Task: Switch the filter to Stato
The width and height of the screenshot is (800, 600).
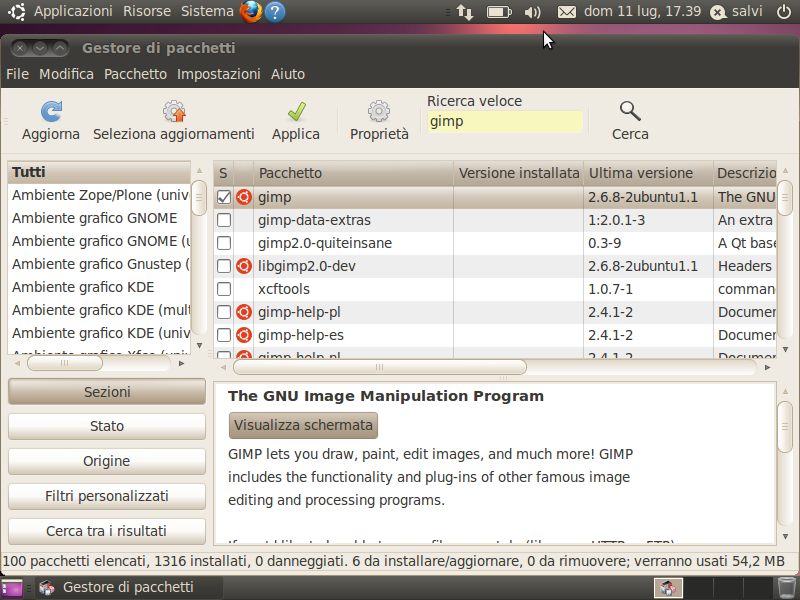Action: click(x=107, y=426)
